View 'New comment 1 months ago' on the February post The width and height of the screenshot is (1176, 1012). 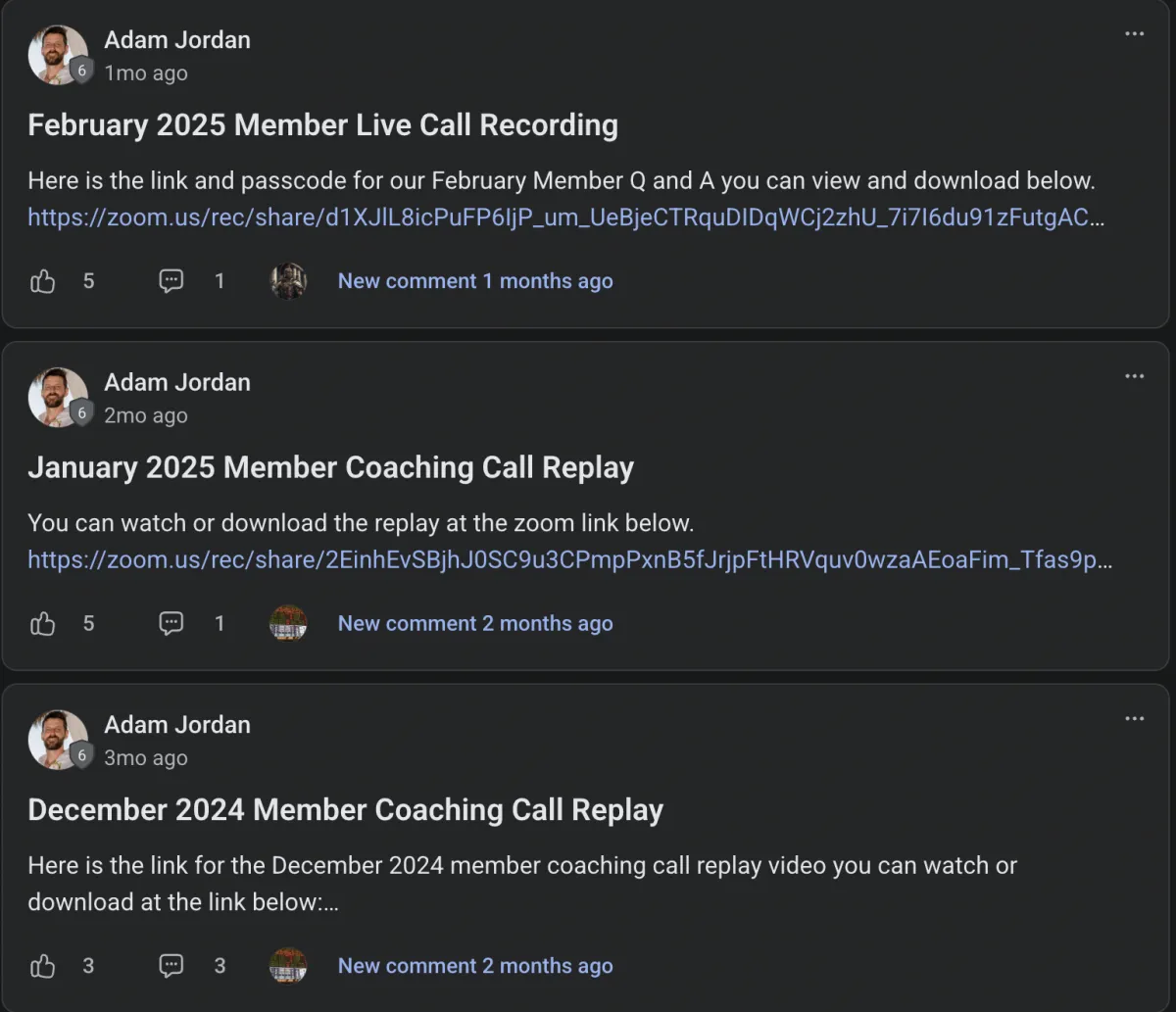[x=475, y=281]
